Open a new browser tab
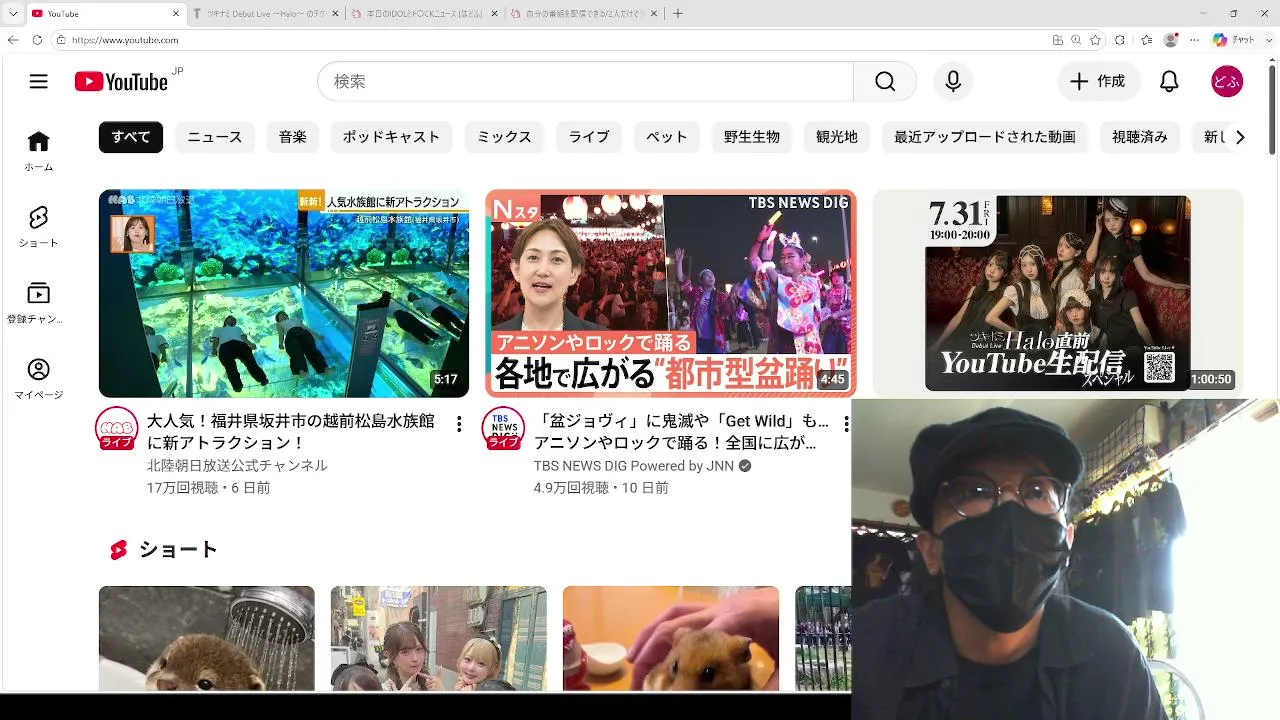 coord(678,13)
